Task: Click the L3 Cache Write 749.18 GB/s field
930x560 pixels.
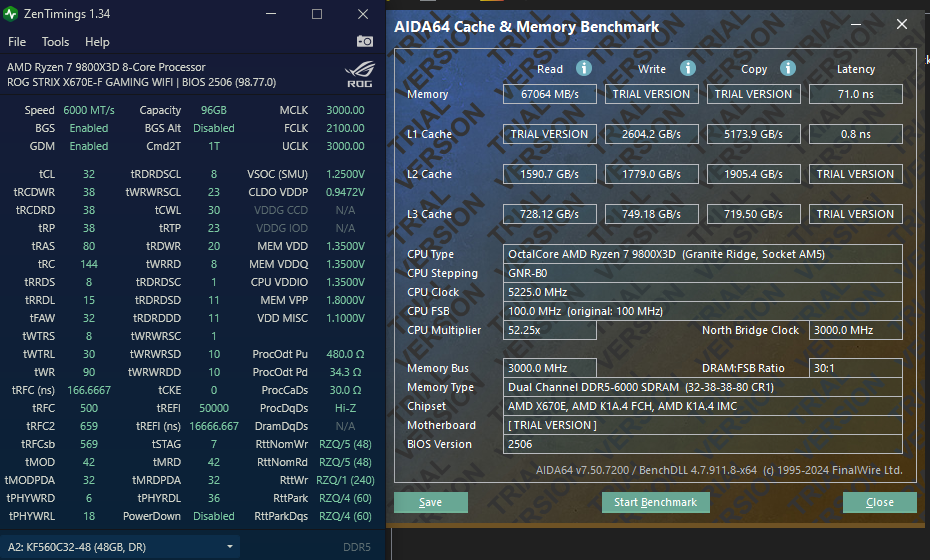Action: tap(651, 214)
